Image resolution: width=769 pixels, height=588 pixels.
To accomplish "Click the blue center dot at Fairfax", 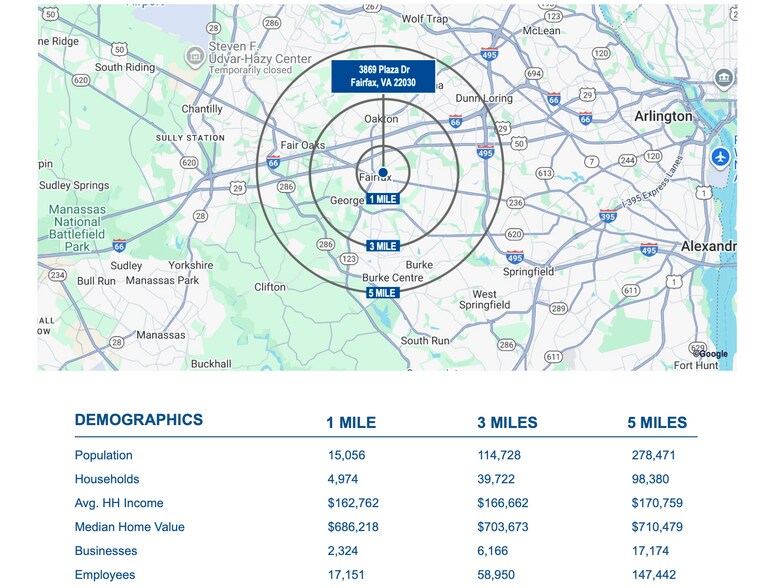I will [x=383, y=173].
